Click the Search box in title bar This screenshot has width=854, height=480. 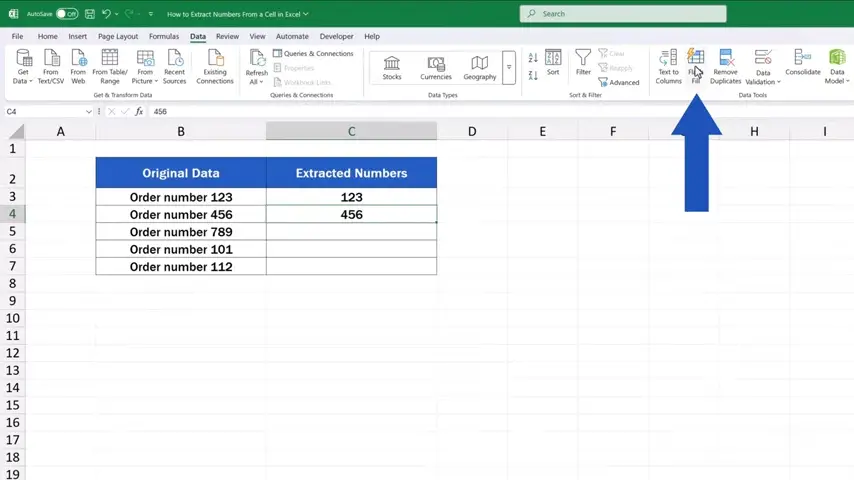point(623,14)
